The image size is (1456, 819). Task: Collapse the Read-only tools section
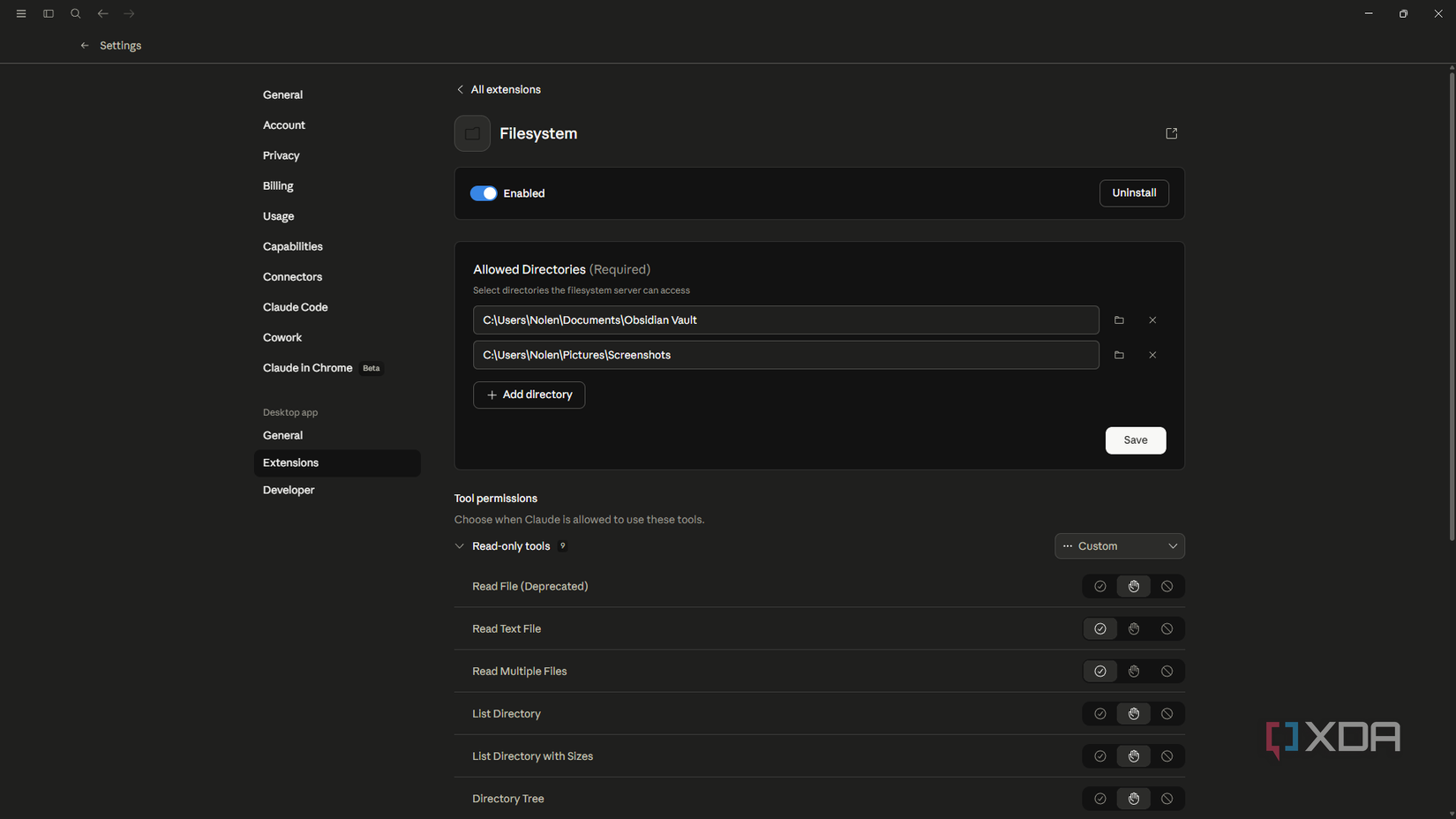[460, 546]
